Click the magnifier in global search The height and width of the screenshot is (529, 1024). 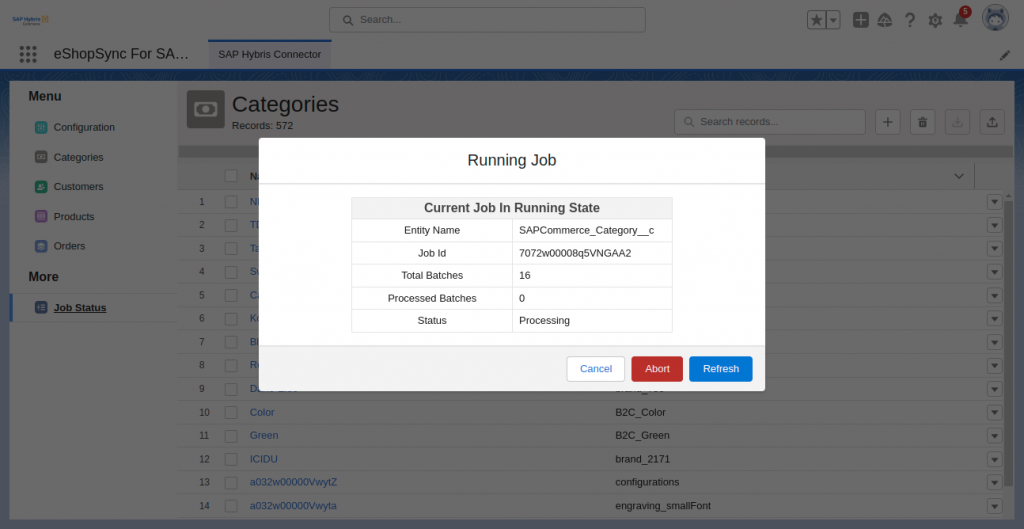click(348, 20)
